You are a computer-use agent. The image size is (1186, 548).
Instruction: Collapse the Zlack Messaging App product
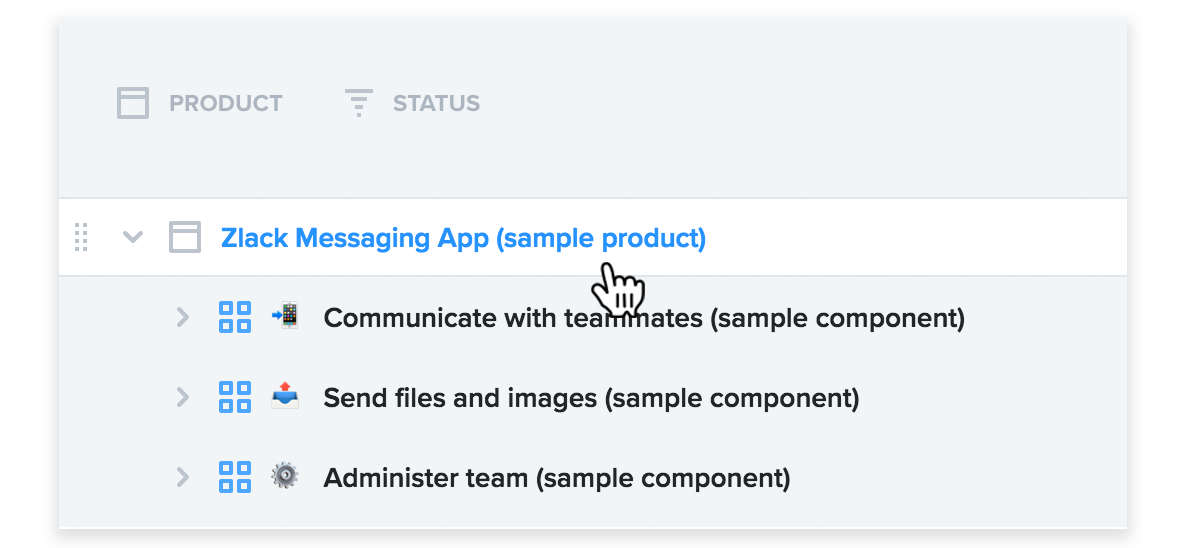click(x=133, y=237)
